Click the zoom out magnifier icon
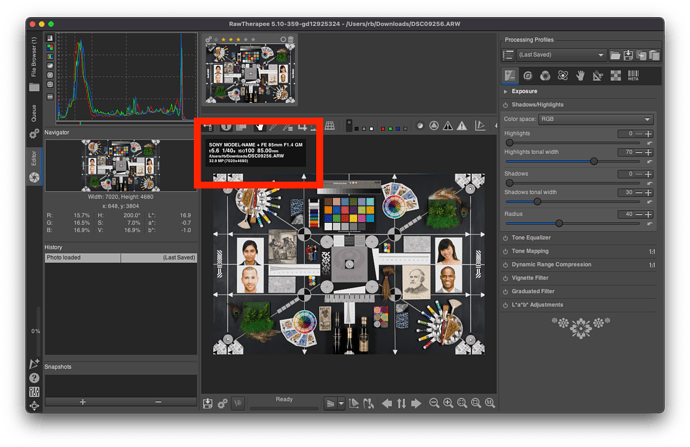Image resolution: width=690 pixels, height=447 pixels. click(434, 403)
